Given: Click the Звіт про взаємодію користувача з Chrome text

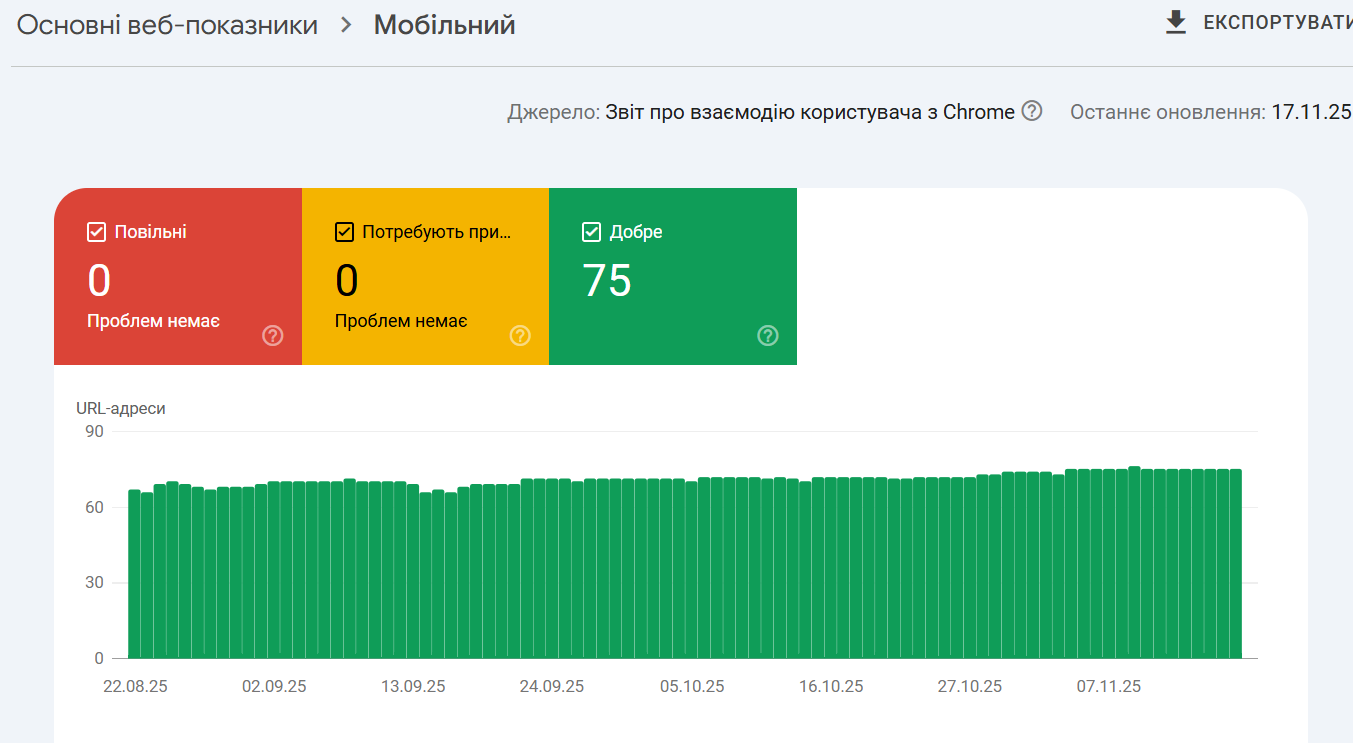Looking at the screenshot, I should [x=810, y=112].
